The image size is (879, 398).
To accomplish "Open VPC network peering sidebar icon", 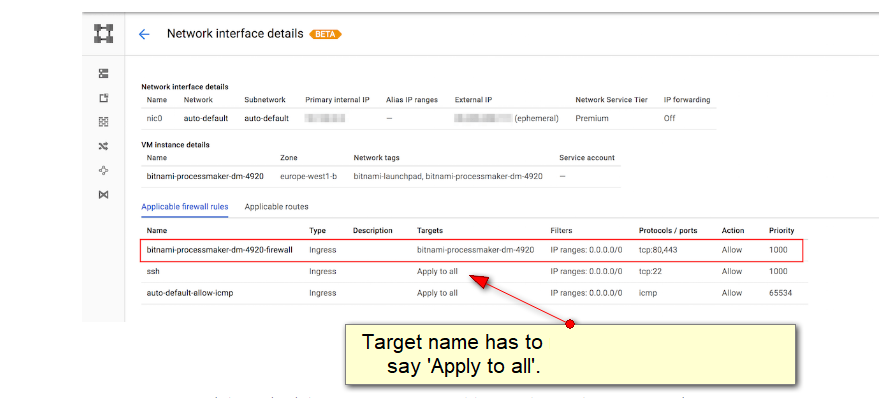I will click(x=103, y=170).
